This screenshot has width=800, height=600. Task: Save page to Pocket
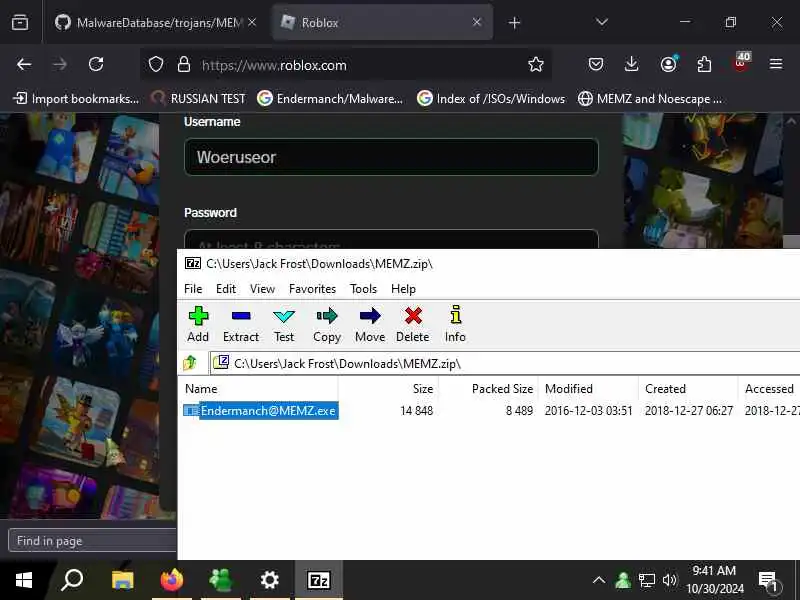click(595, 64)
